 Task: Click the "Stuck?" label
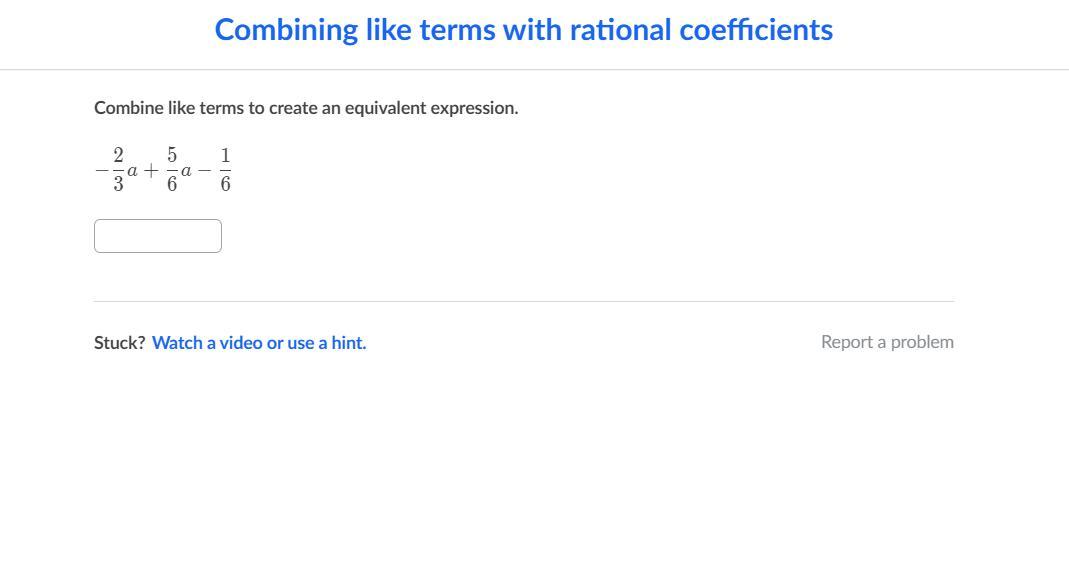(x=119, y=342)
